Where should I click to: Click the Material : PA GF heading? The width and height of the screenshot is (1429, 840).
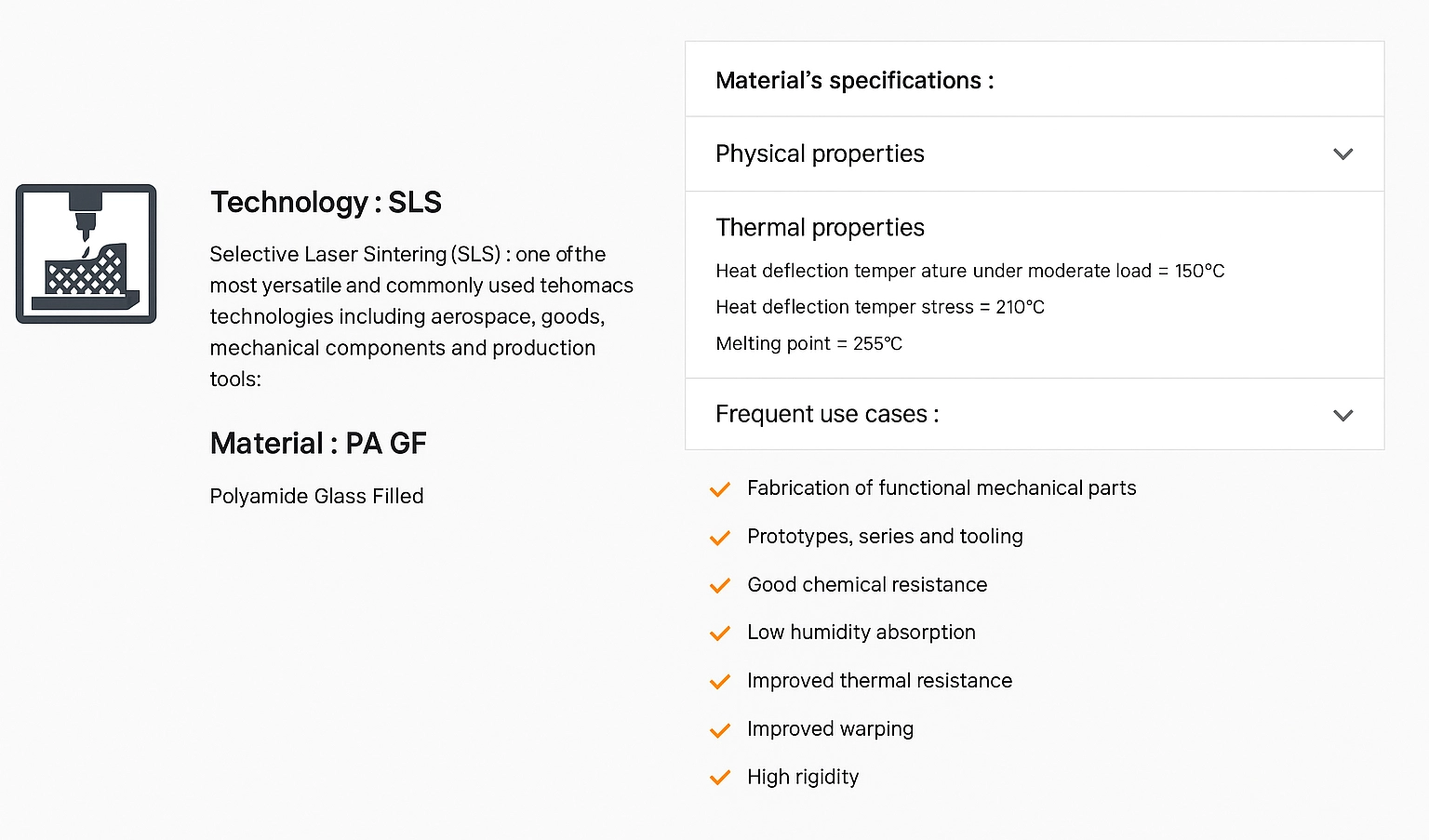coord(318,444)
